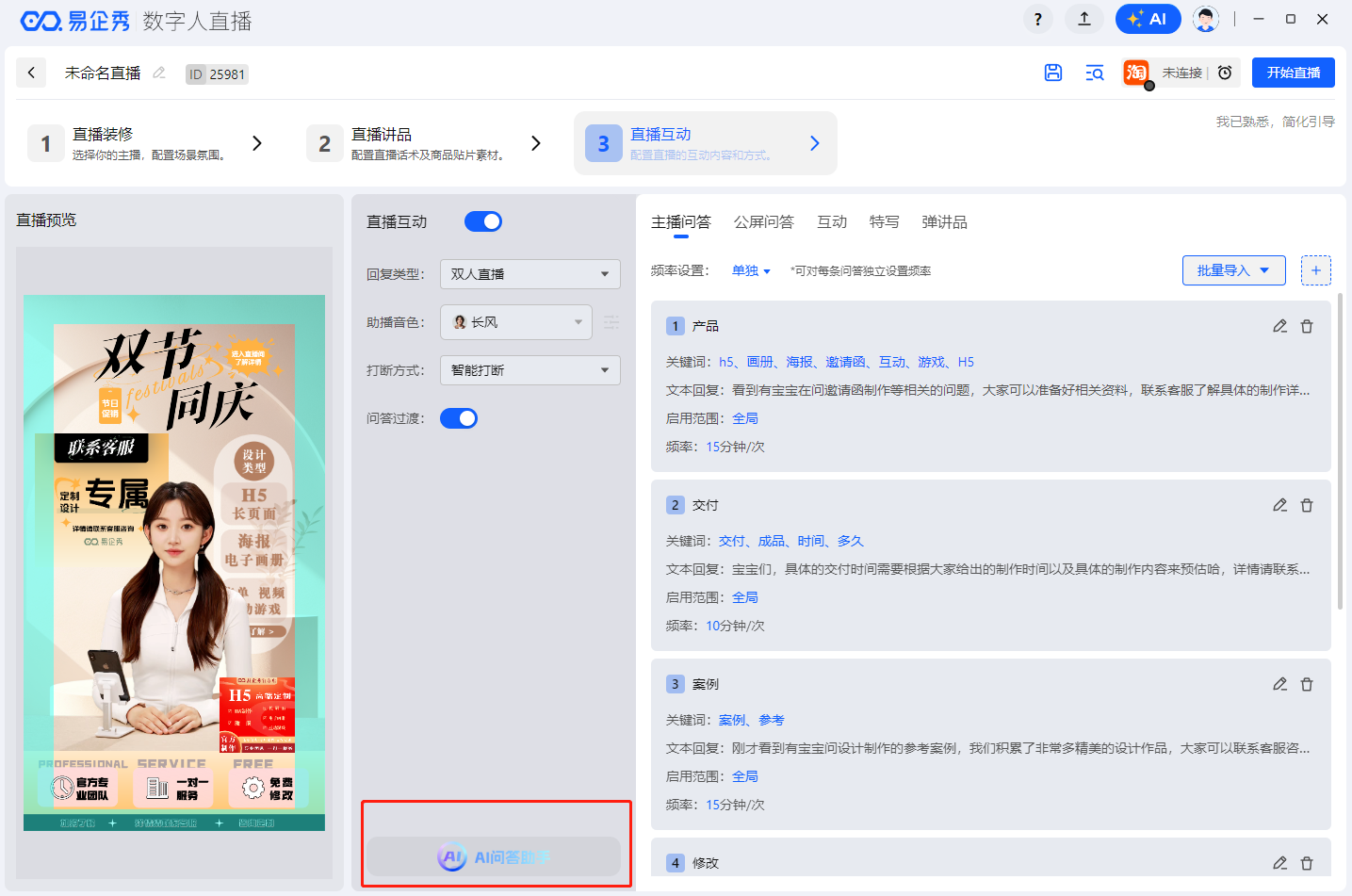Screen dimensions: 1352x896
Task: Click the Taobao platform icon
Action: [x=1136, y=73]
